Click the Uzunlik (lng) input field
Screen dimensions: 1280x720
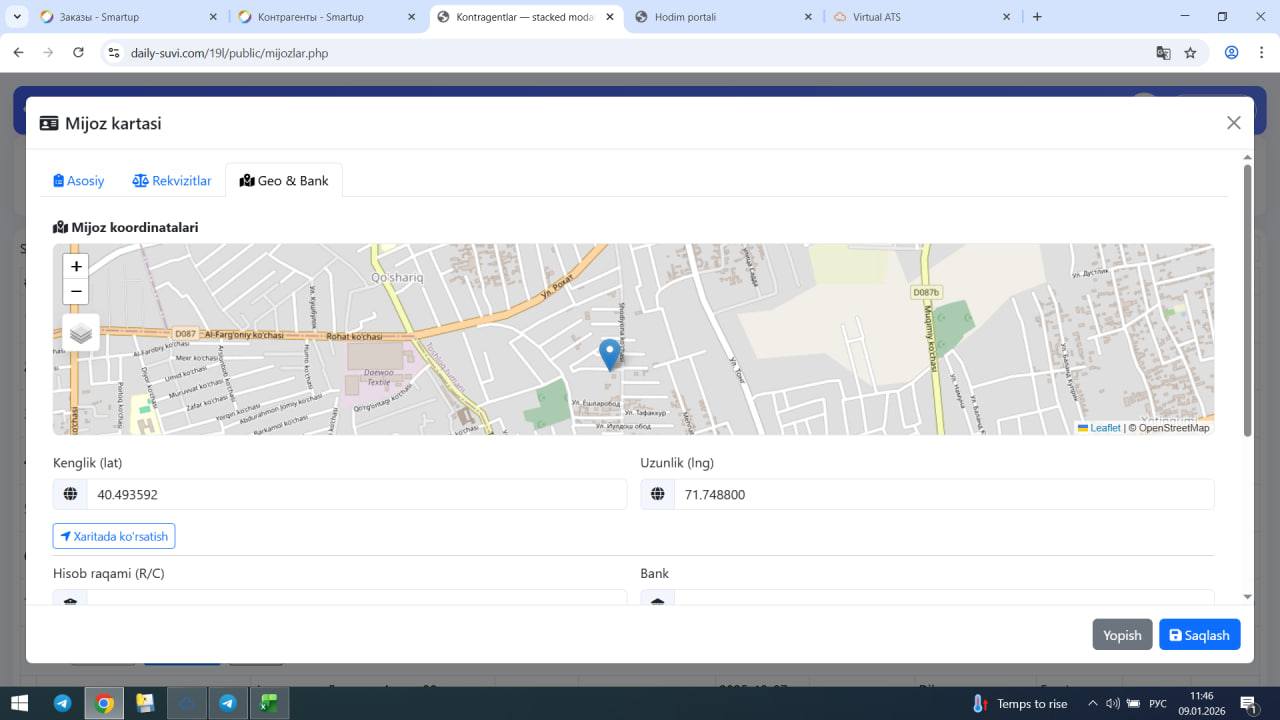[943, 495]
